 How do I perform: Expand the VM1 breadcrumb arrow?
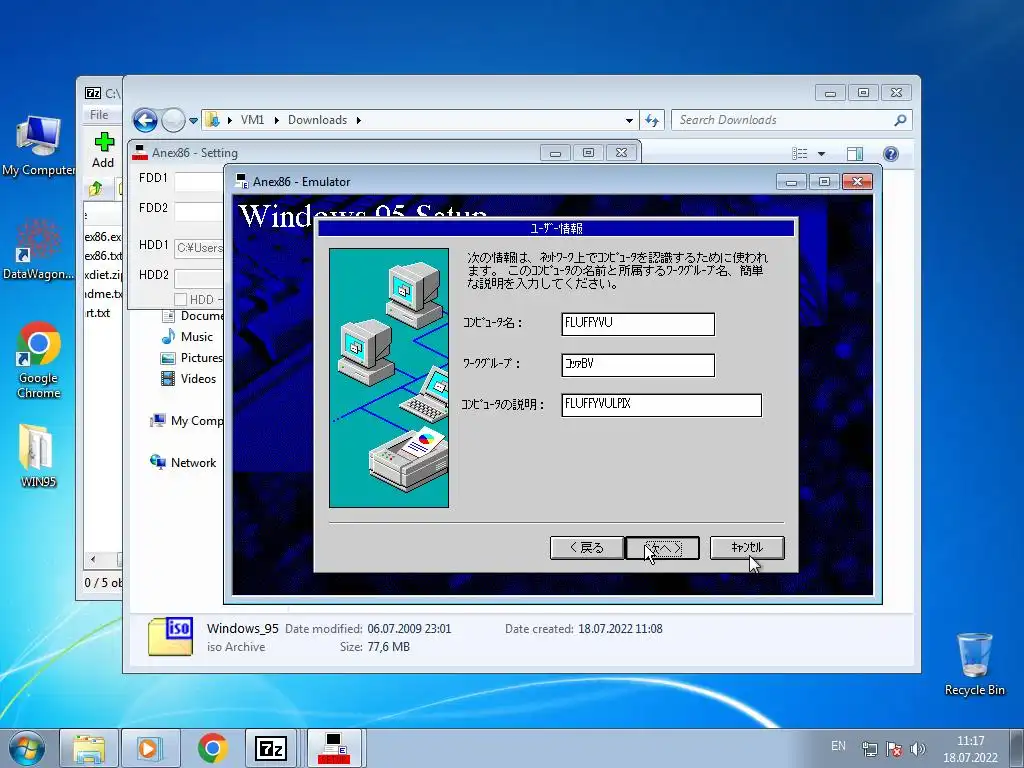pyautogui.click(x=276, y=120)
